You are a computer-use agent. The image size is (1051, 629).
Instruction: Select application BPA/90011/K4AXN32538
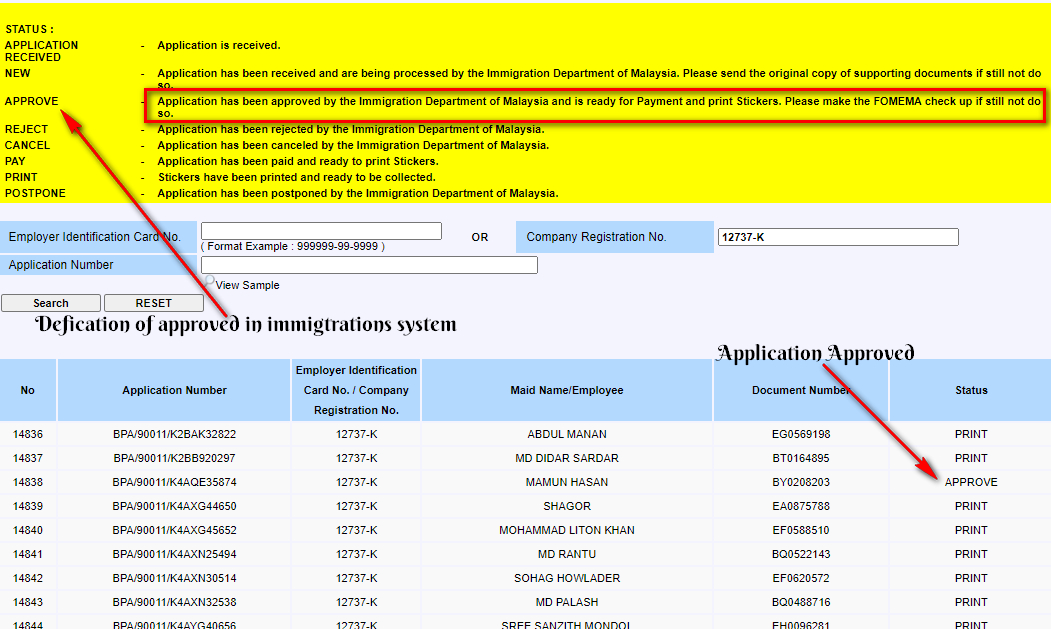(174, 602)
